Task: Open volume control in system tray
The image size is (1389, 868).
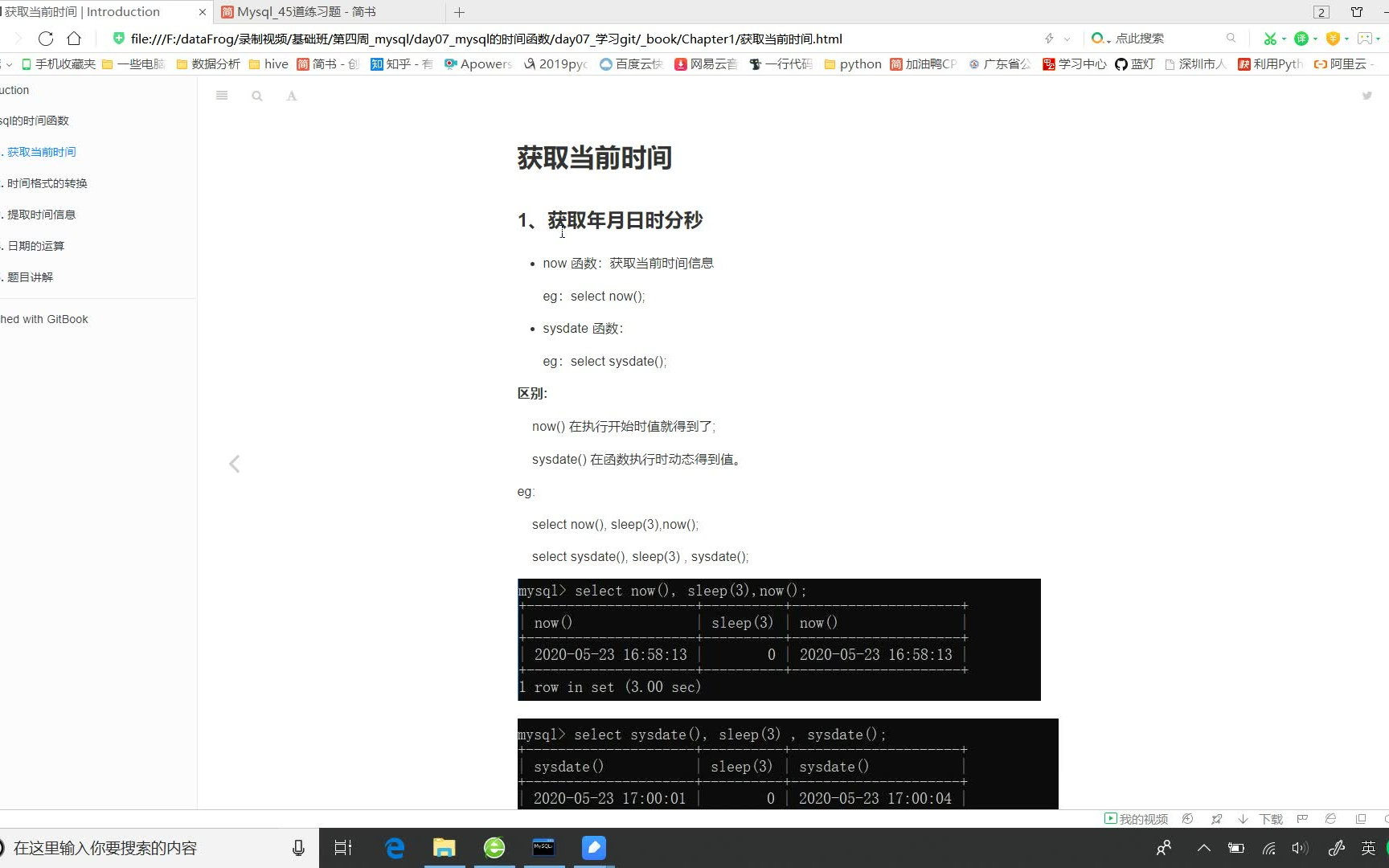Action: tap(1300, 848)
